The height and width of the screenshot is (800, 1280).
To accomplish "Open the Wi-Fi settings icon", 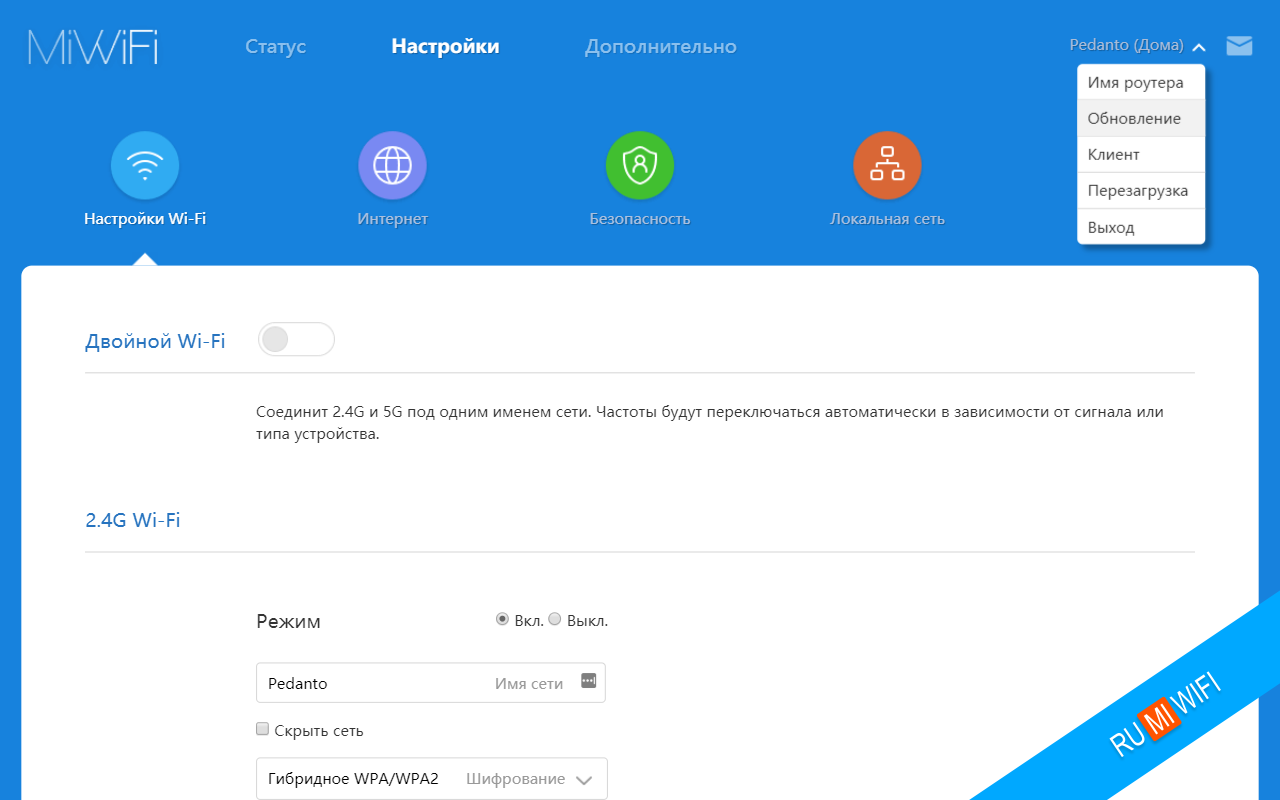I will click(145, 165).
